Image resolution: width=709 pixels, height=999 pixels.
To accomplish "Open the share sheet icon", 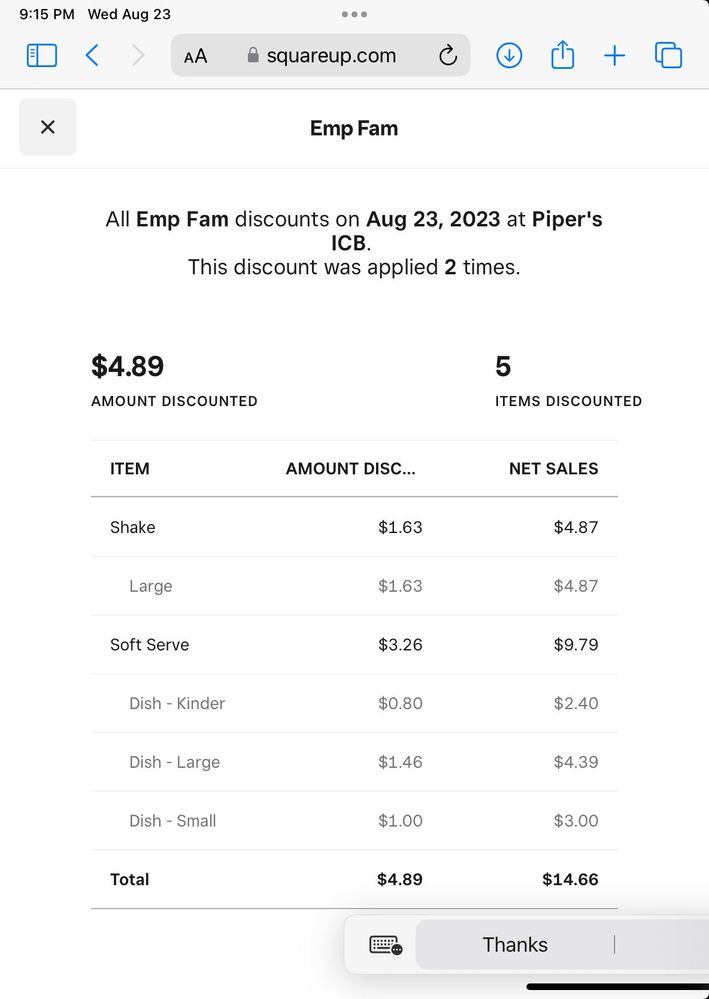I will (x=563, y=55).
